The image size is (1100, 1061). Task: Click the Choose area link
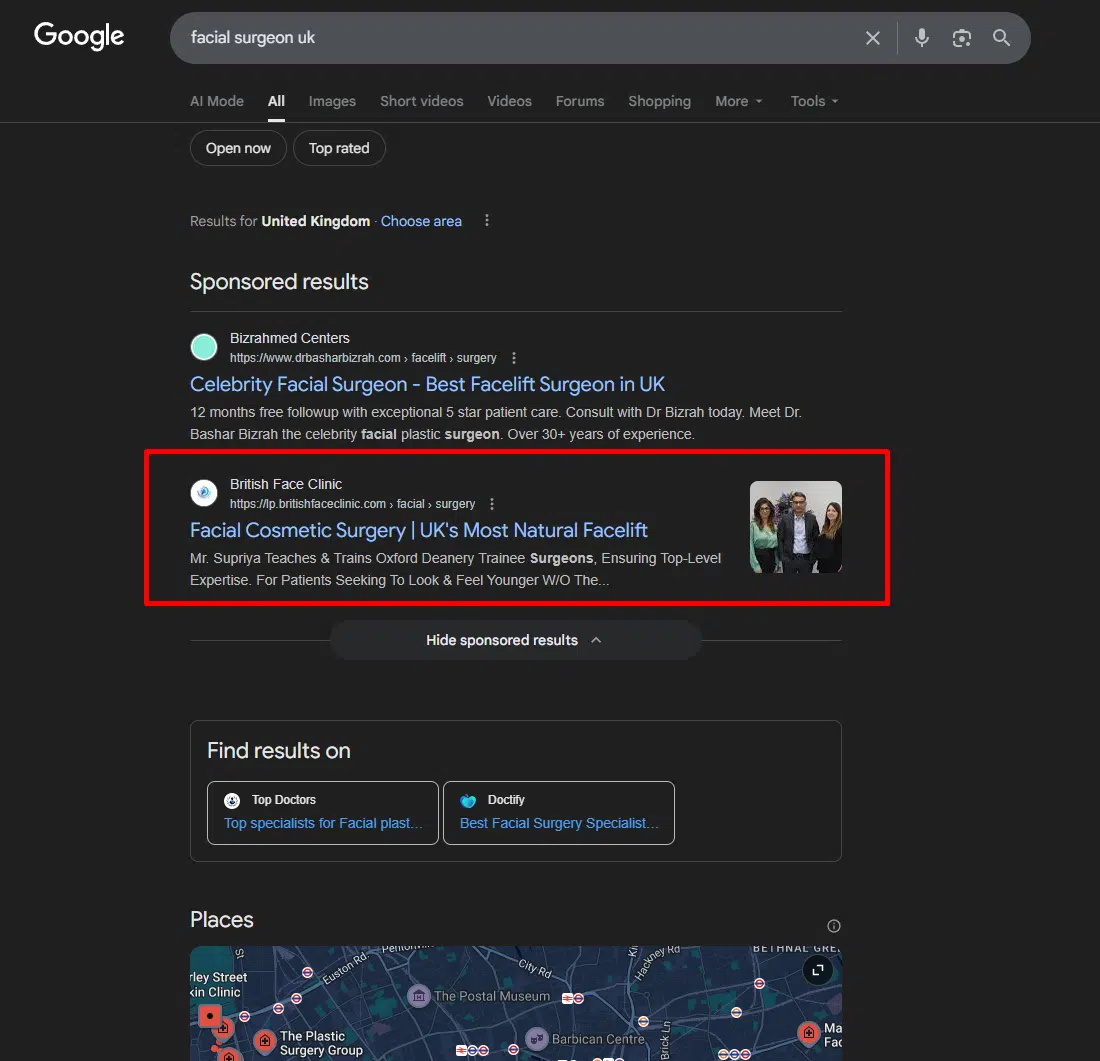(421, 221)
